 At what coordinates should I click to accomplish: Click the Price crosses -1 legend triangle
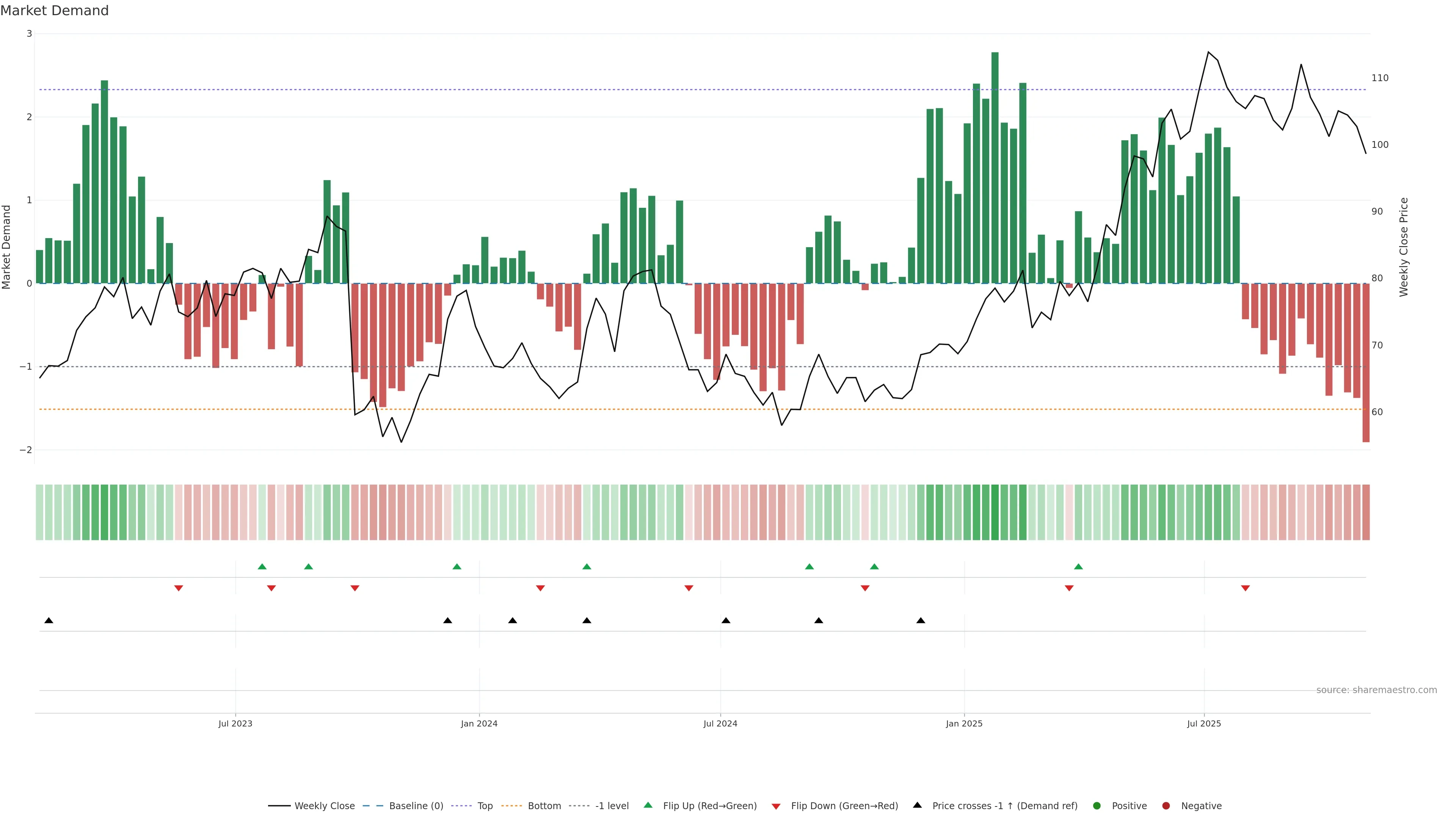(x=917, y=805)
